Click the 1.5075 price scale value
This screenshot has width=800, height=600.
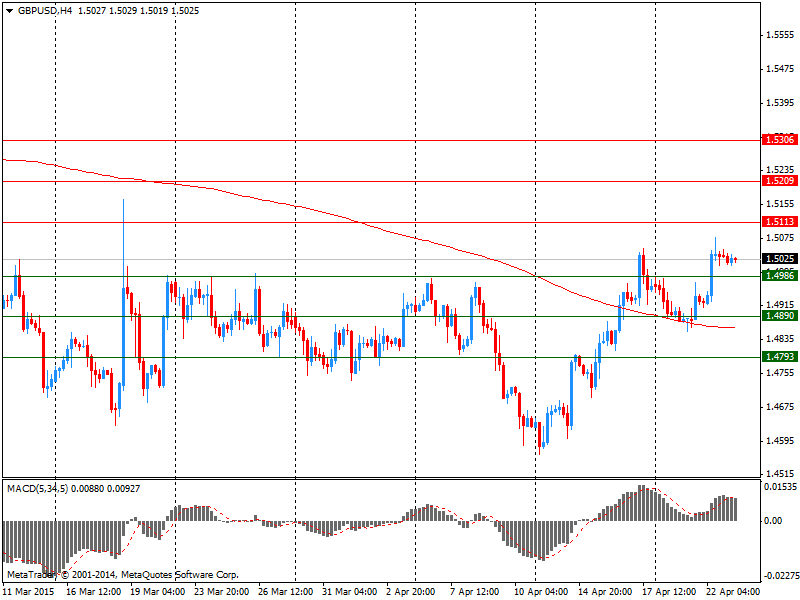(780, 238)
